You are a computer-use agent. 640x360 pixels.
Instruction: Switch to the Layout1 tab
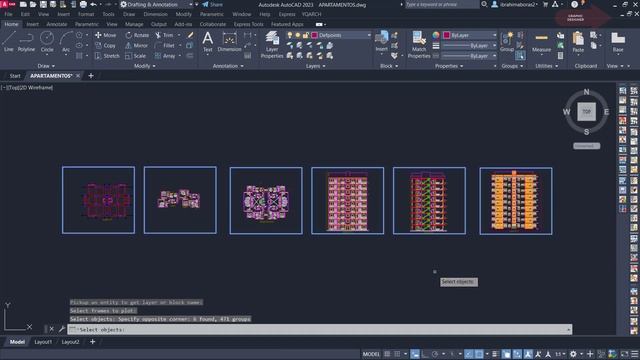tap(43, 342)
